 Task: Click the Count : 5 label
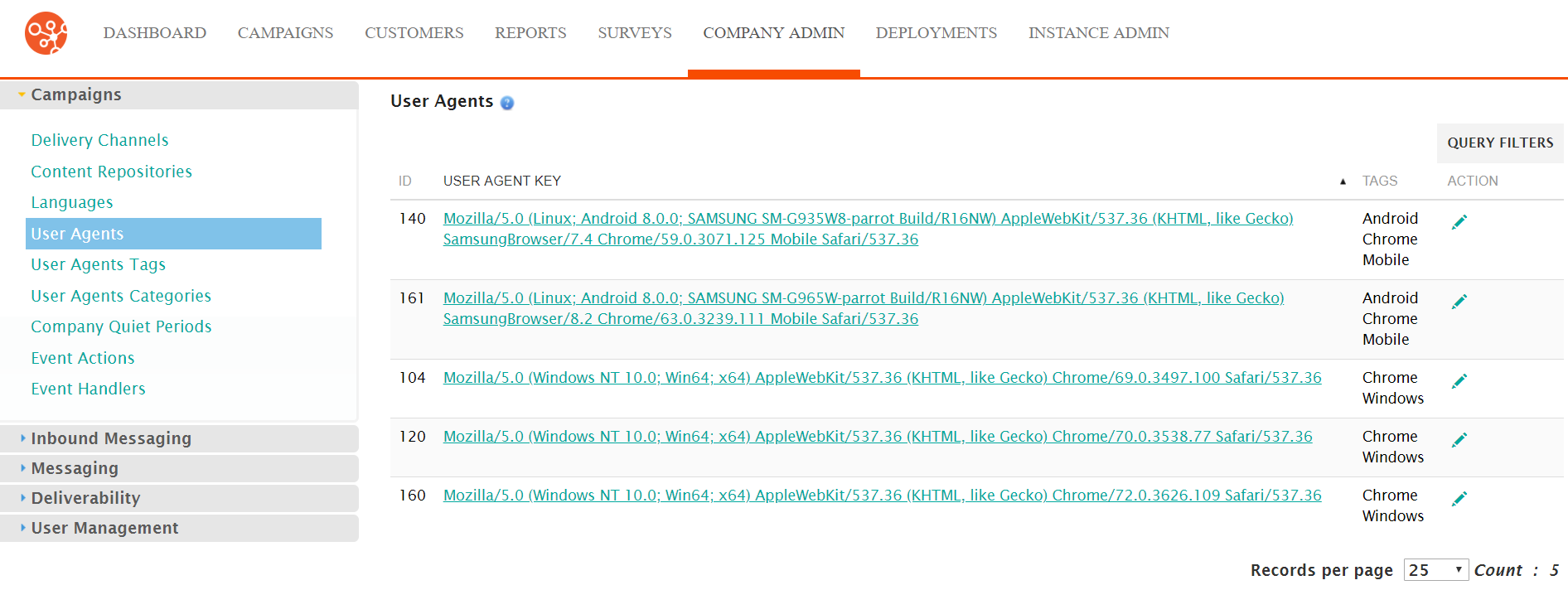(x=1517, y=570)
